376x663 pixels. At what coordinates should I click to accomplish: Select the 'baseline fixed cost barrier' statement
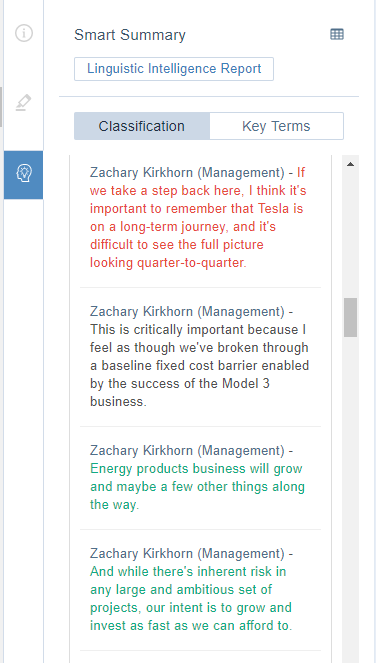click(x=199, y=366)
